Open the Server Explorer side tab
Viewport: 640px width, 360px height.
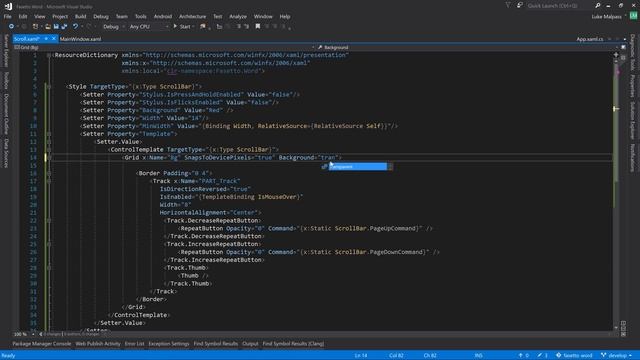point(6,51)
